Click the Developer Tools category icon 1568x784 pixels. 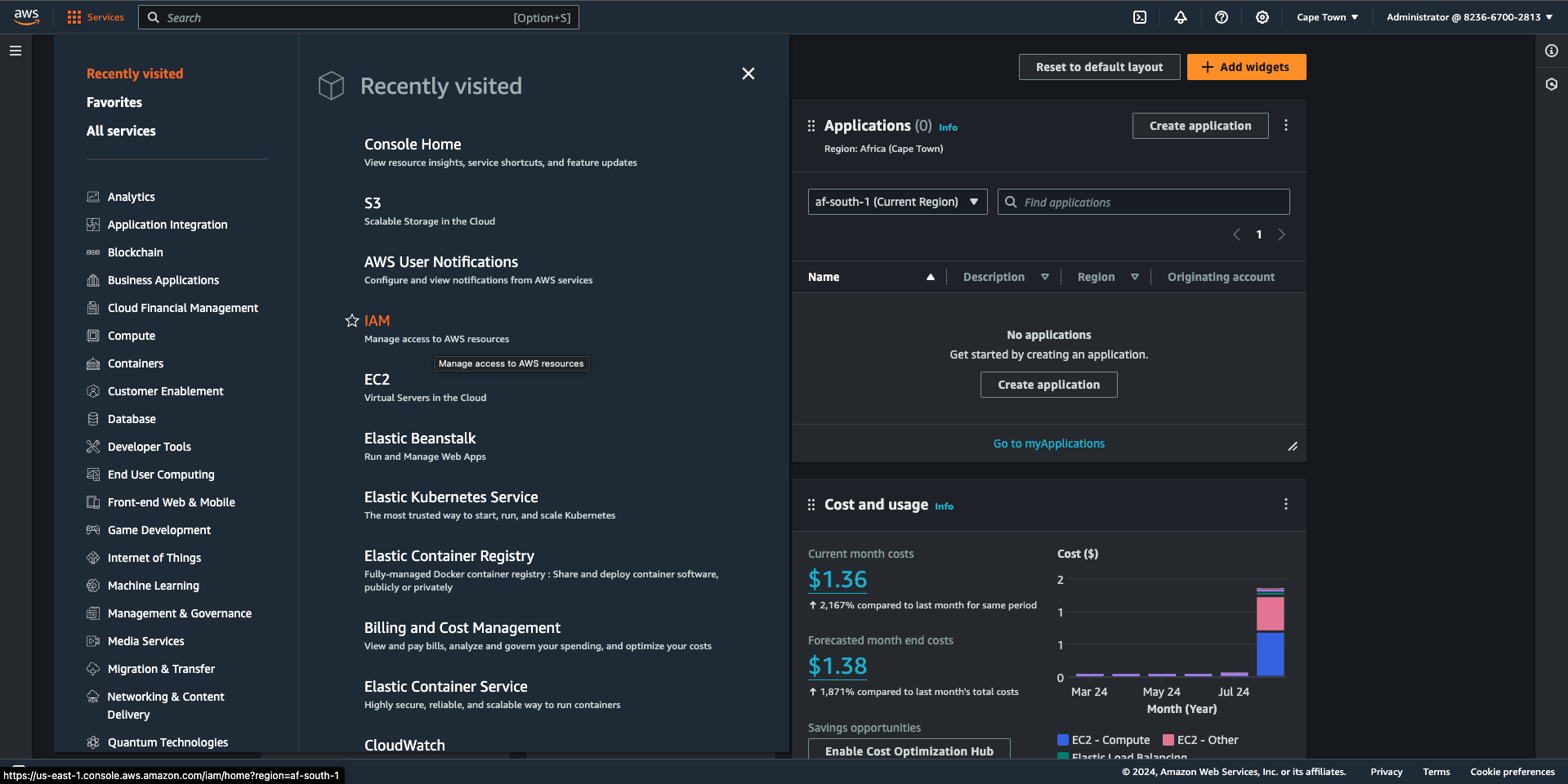click(x=93, y=447)
